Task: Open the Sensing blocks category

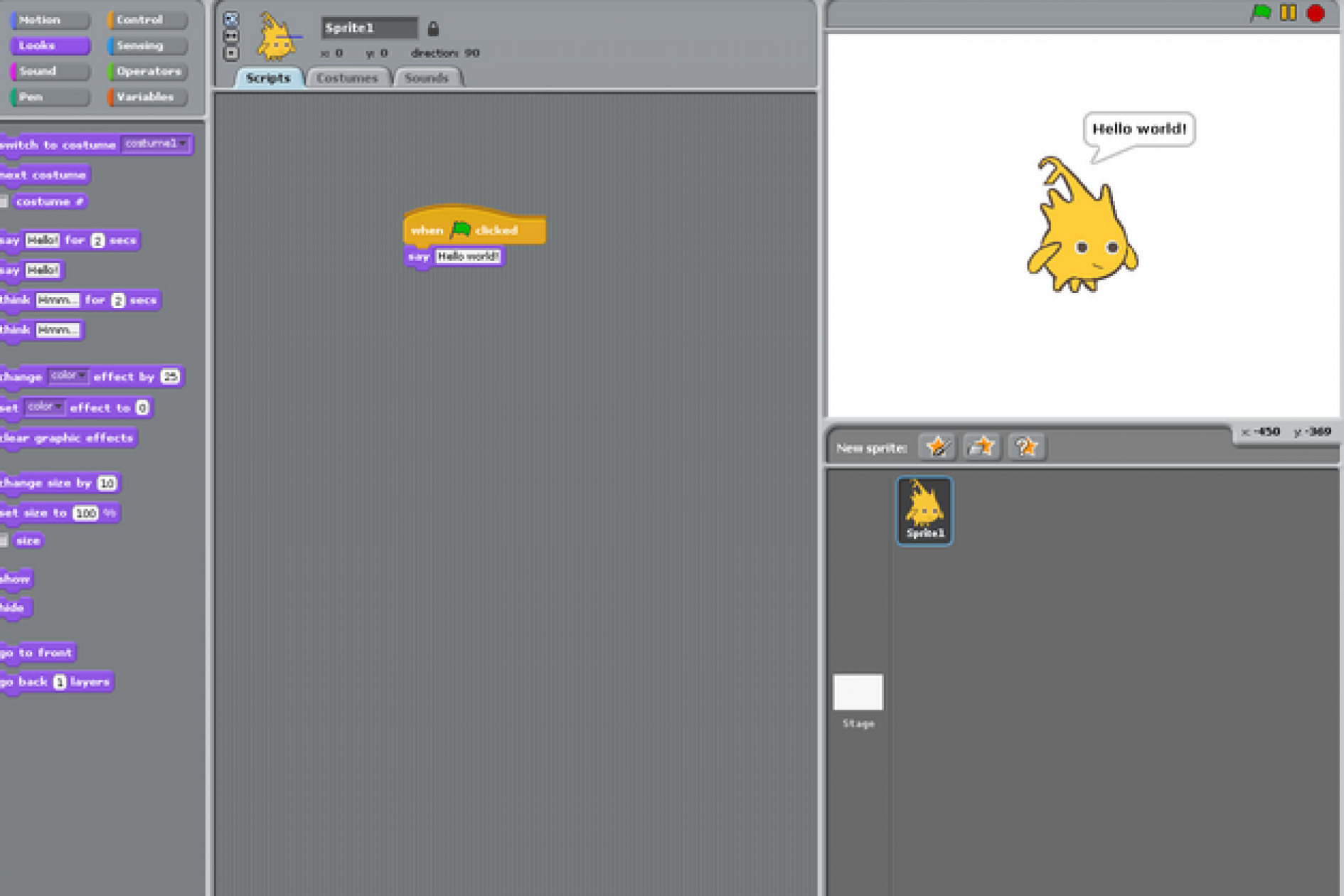Action: coord(148,46)
